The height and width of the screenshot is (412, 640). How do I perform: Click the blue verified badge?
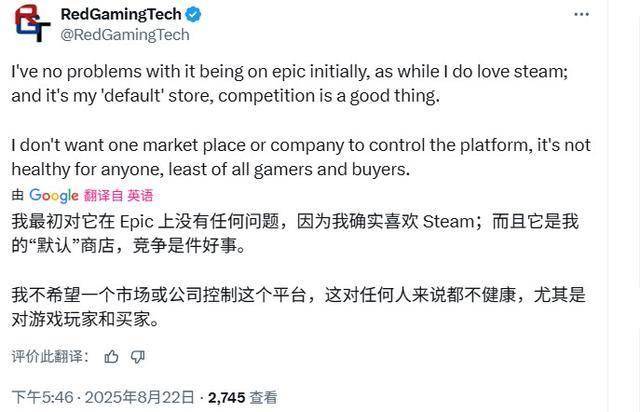[193, 15]
